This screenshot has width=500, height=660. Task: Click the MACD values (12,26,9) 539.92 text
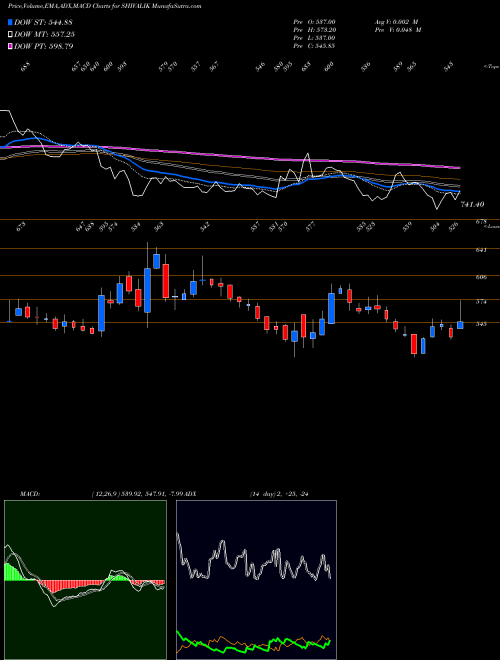139,494
